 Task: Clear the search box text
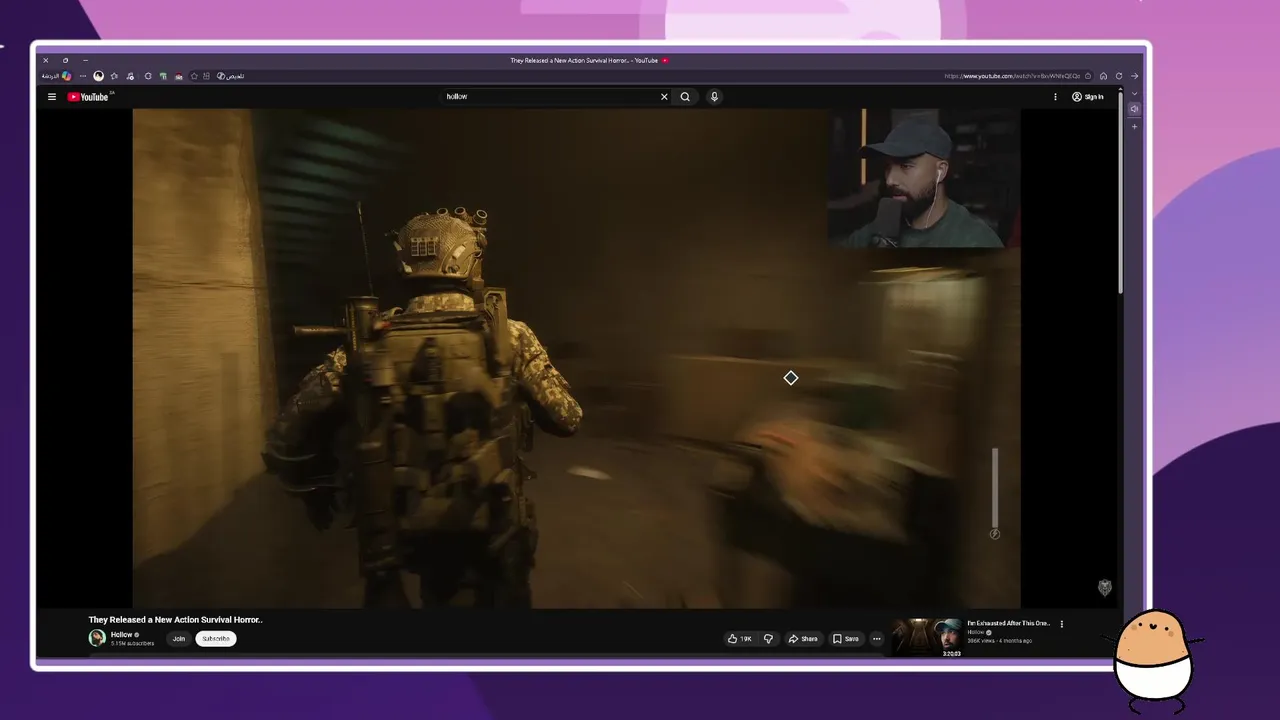pyautogui.click(x=664, y=97)
